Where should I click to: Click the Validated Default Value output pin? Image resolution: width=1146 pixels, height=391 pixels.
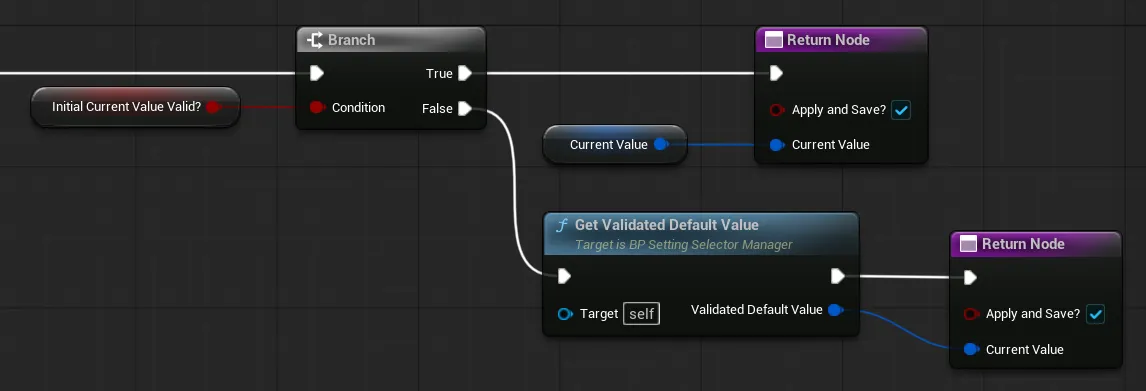click(x=835, y=310)
